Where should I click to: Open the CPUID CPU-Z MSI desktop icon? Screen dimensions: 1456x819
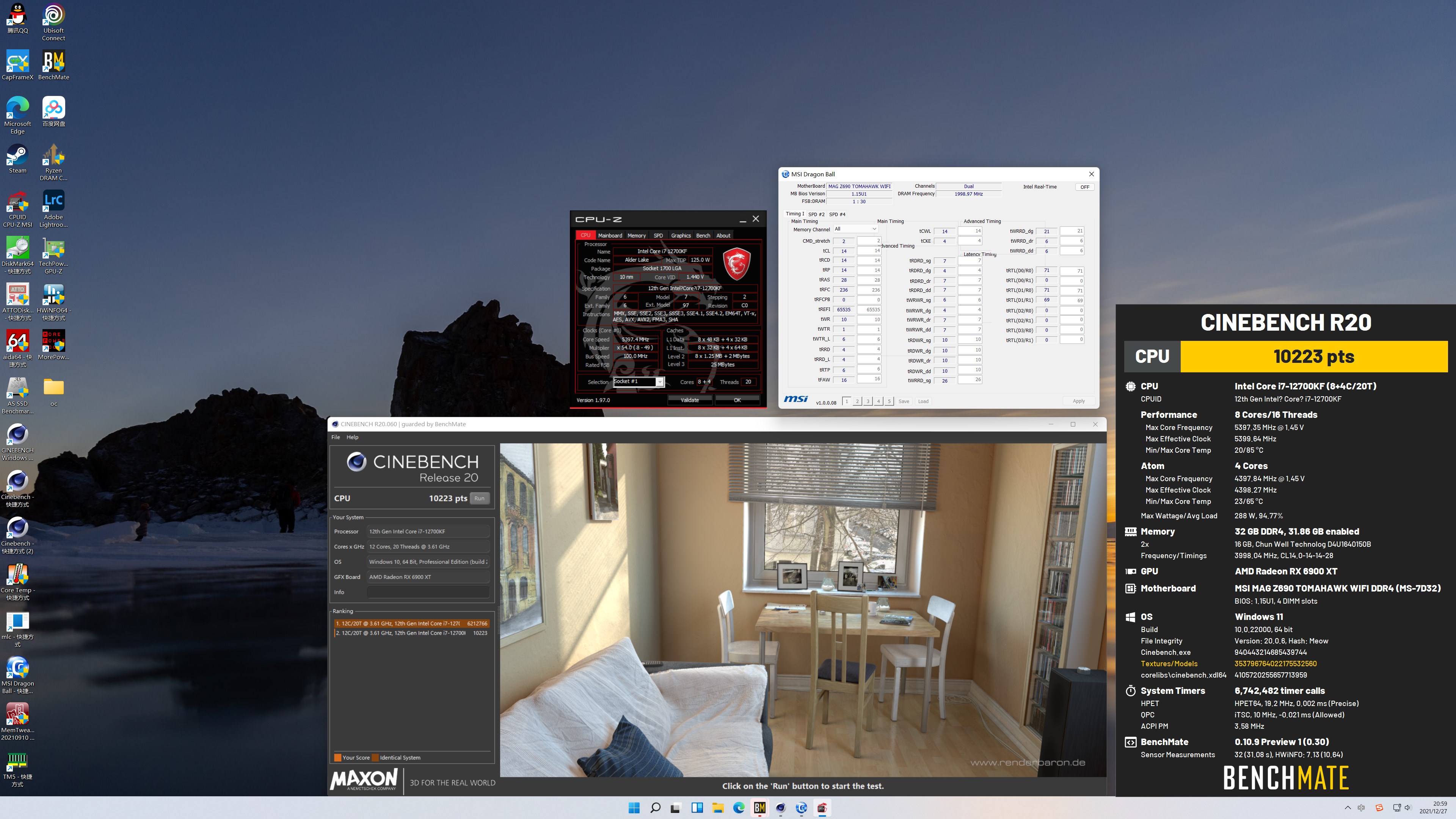point(17,209)
